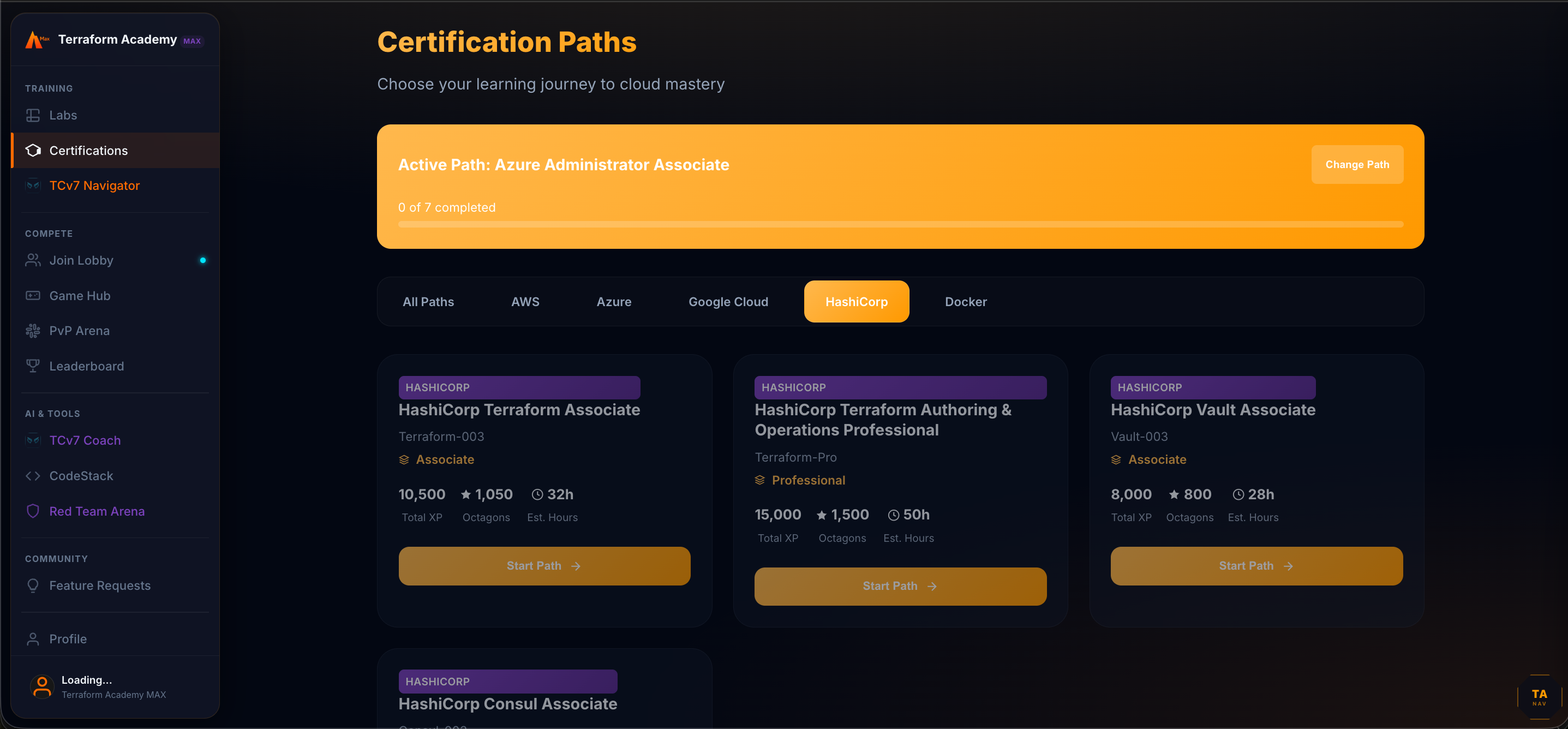Image resolution: width=1568 pixels, height=729 pixels.
Task: Click the '10,500' Total XP value
Action: (x=422, y=494)
